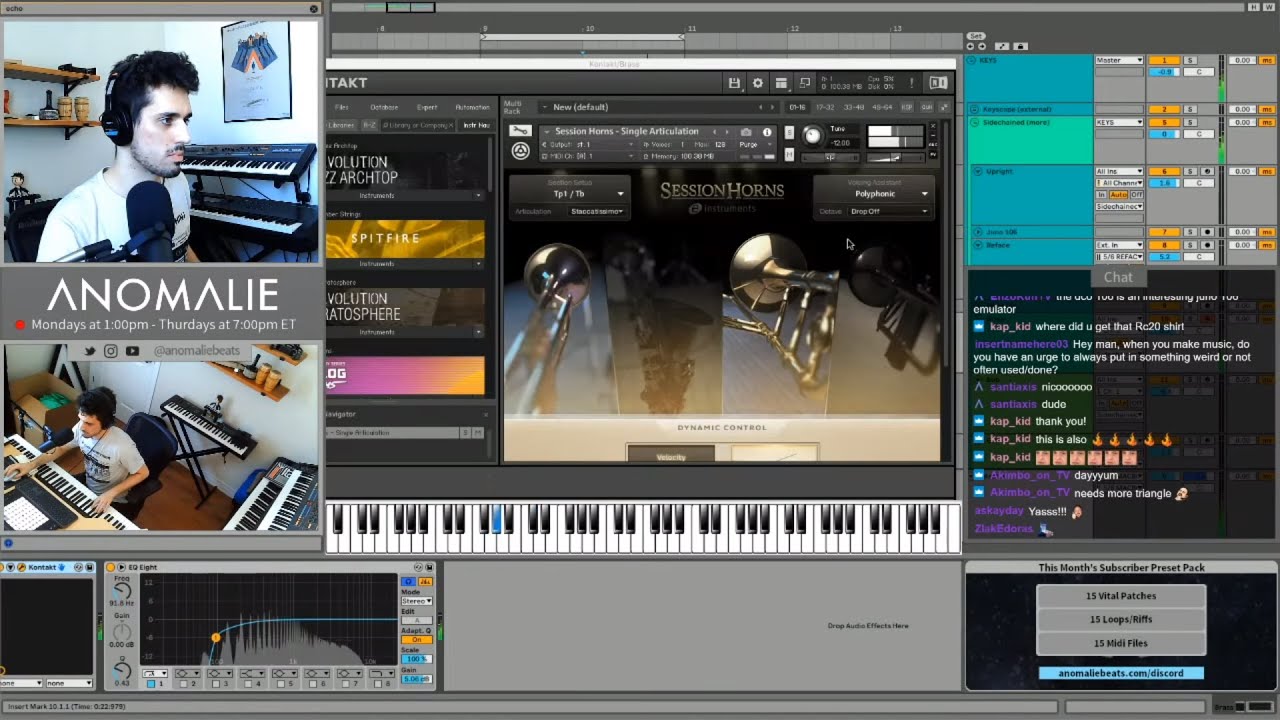Click anomaliebeats.com/discord link
Screen dimensions: 1280x720
1121,673
